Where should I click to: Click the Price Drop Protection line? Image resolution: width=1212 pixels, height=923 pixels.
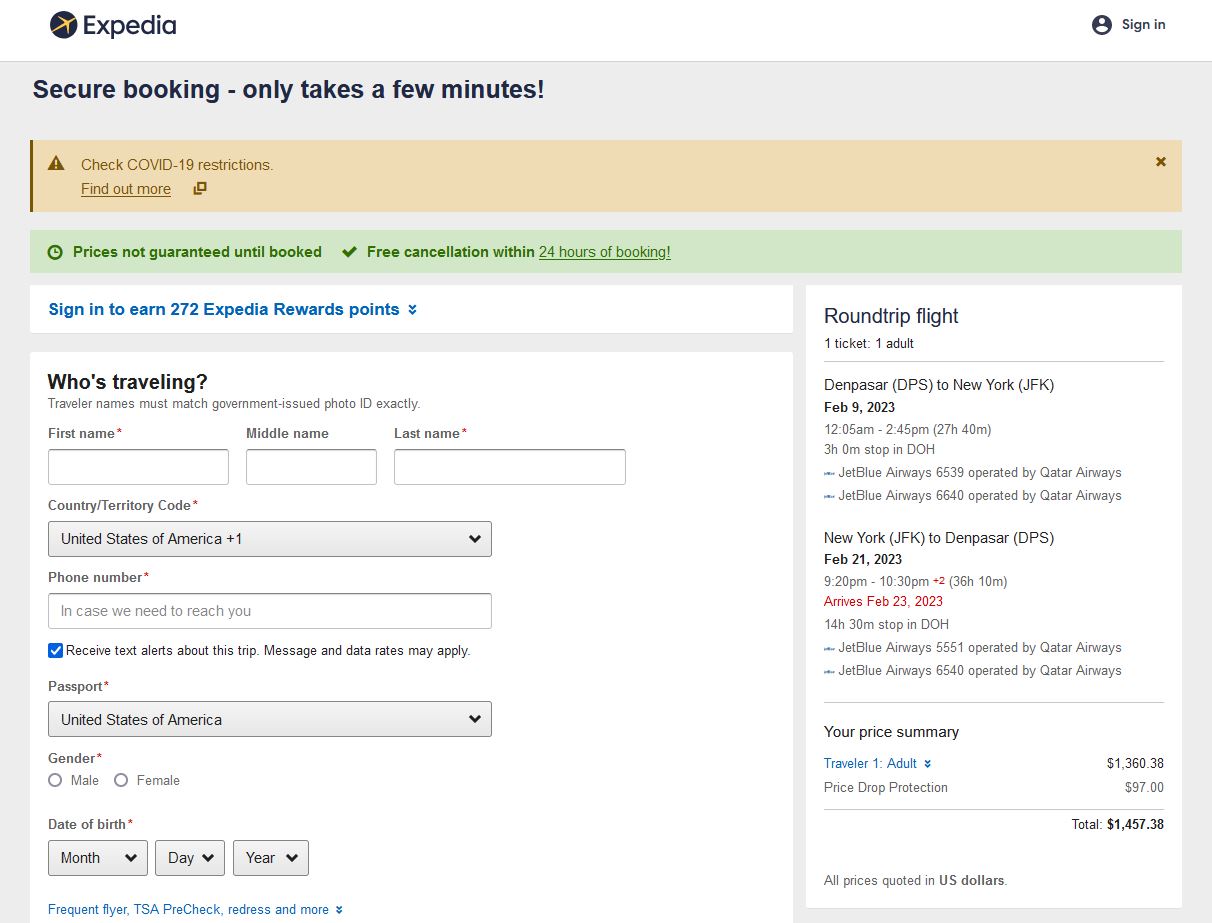(x=994, y=788)
